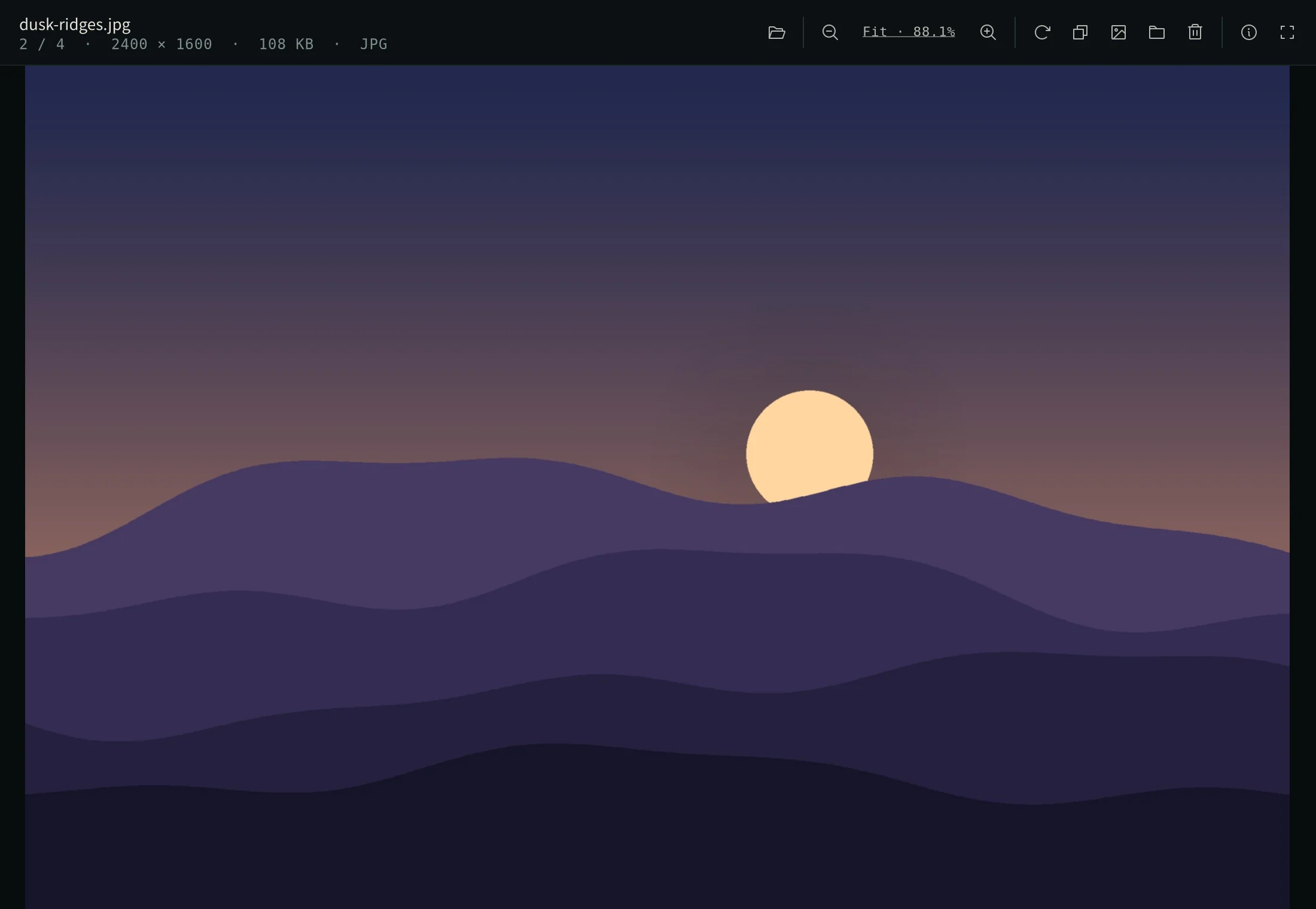Open a file with the open-folder icon
This screenshot has width=1316, height=909.
click(x=776, y=32)
